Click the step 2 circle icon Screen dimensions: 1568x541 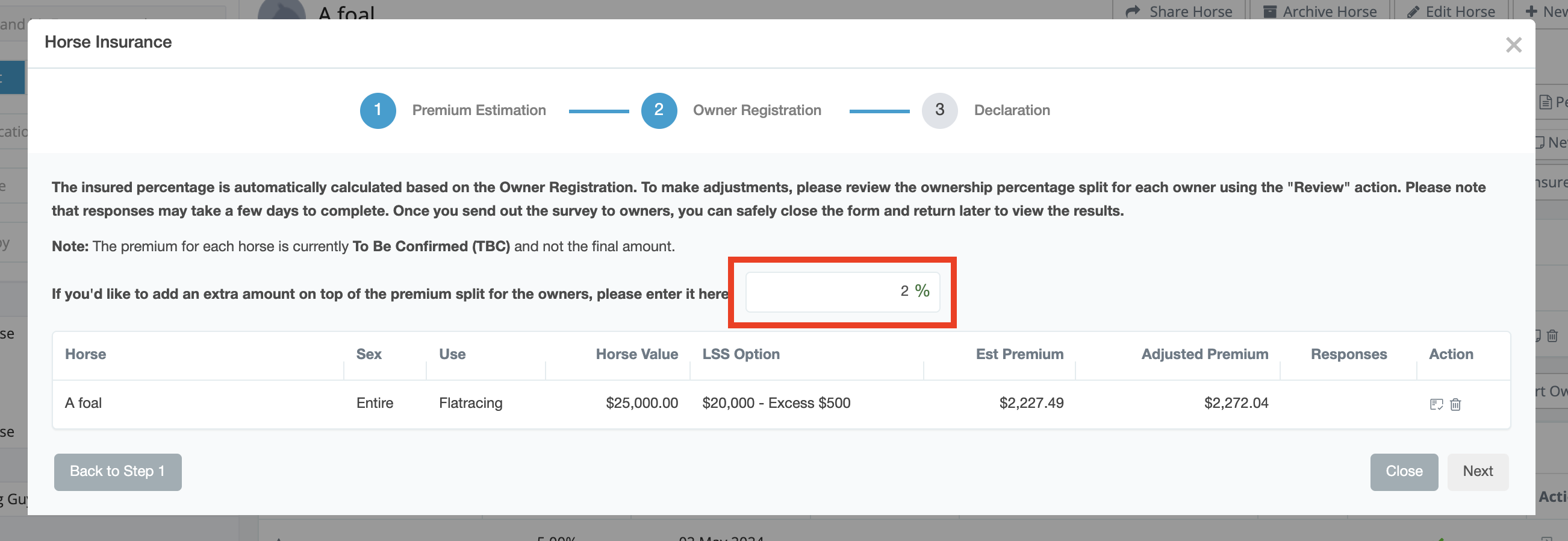[659, 110]
